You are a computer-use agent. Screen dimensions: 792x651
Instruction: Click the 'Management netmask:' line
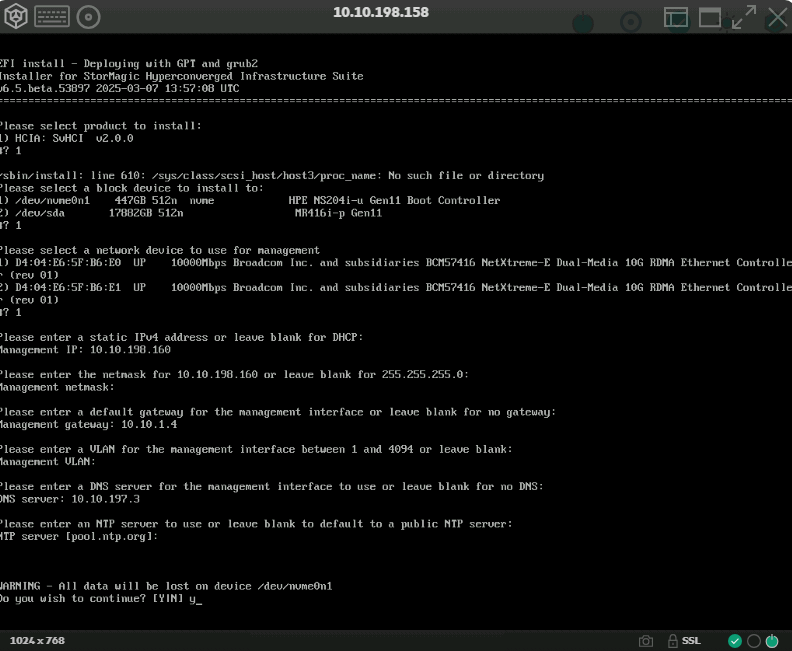click(58, 387)
